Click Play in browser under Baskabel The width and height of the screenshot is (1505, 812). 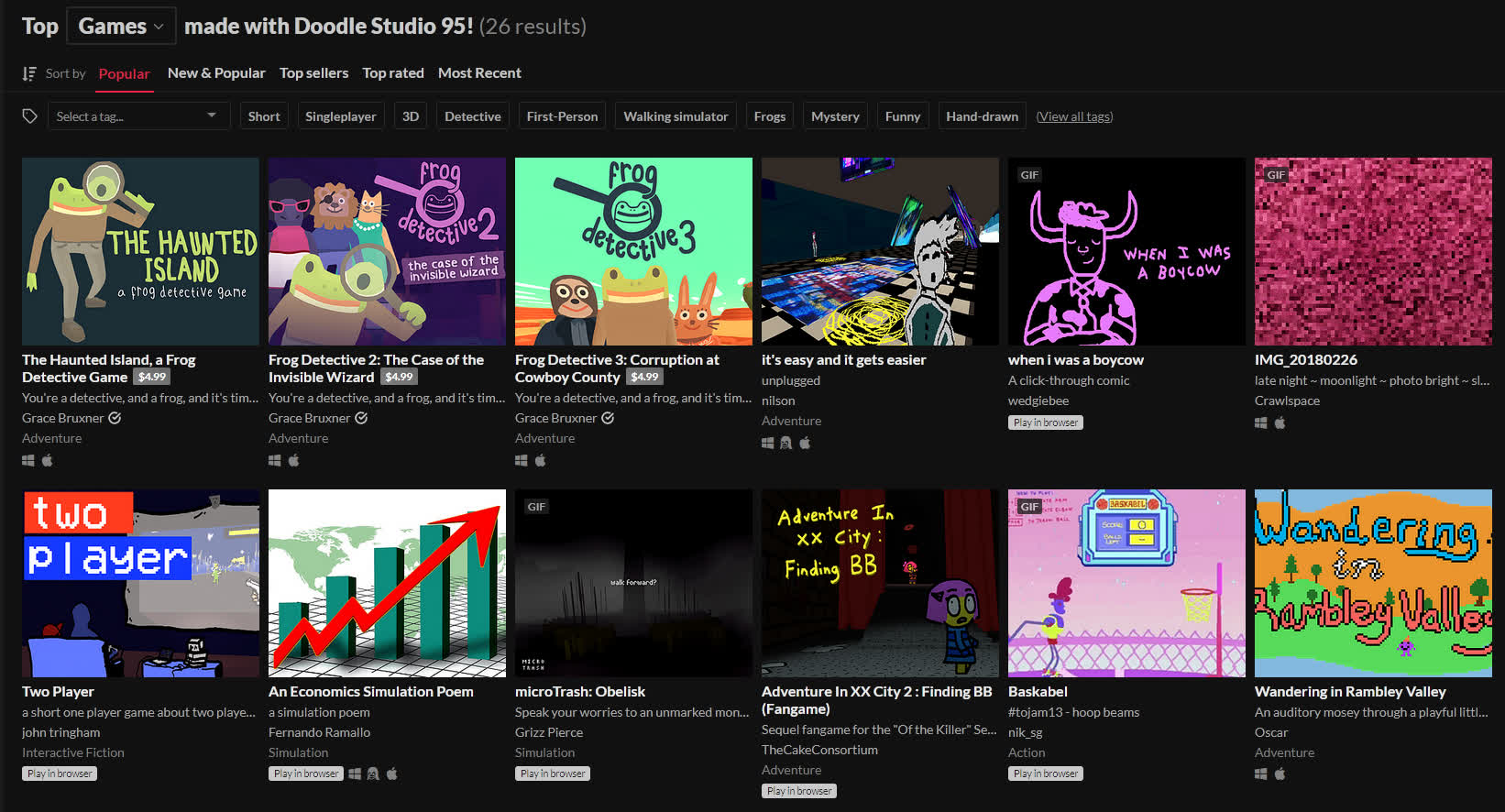(x=1046, y=774)
